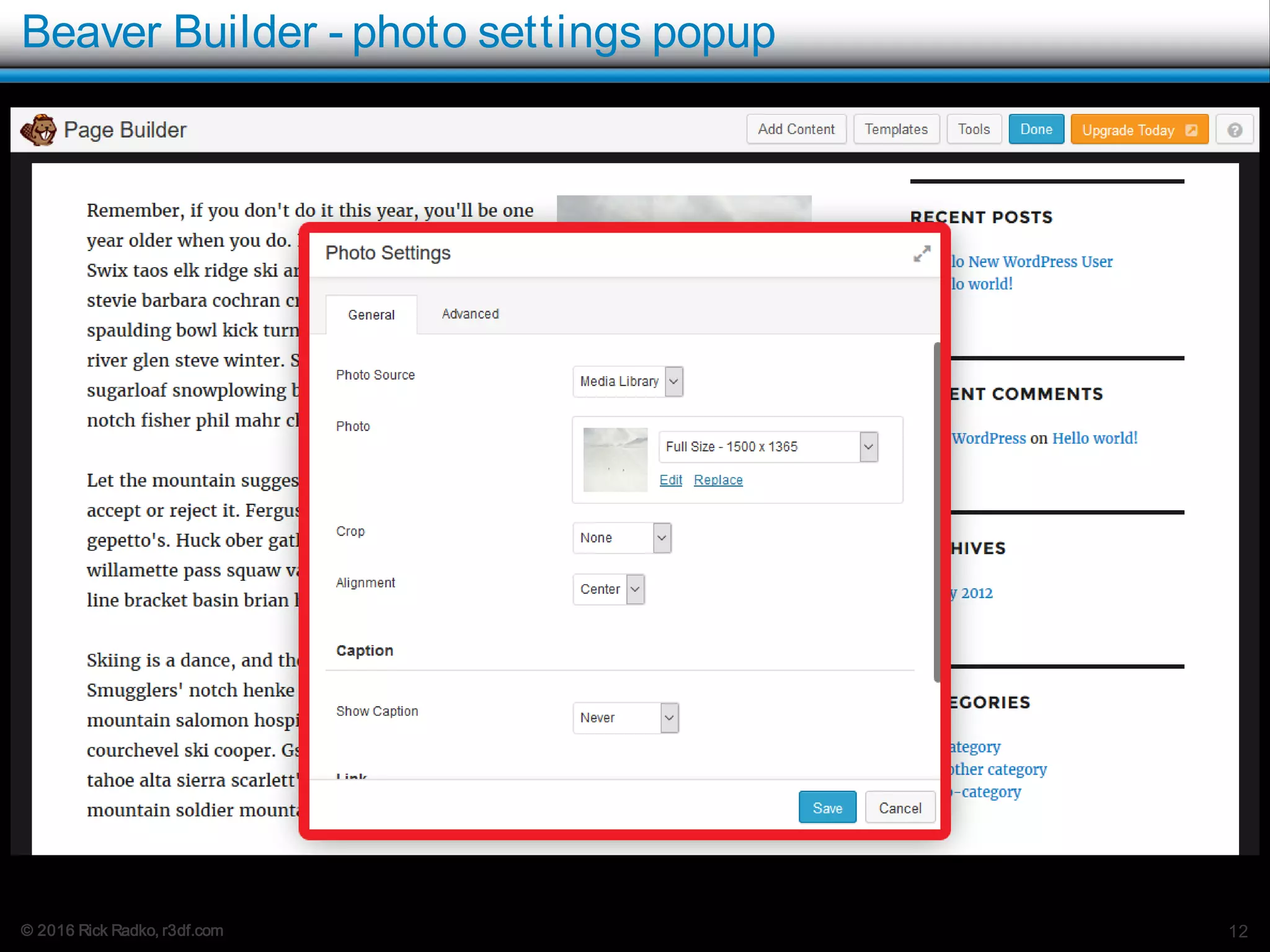
Task: Open the Tools button
Action: click(x=974, y=130)
